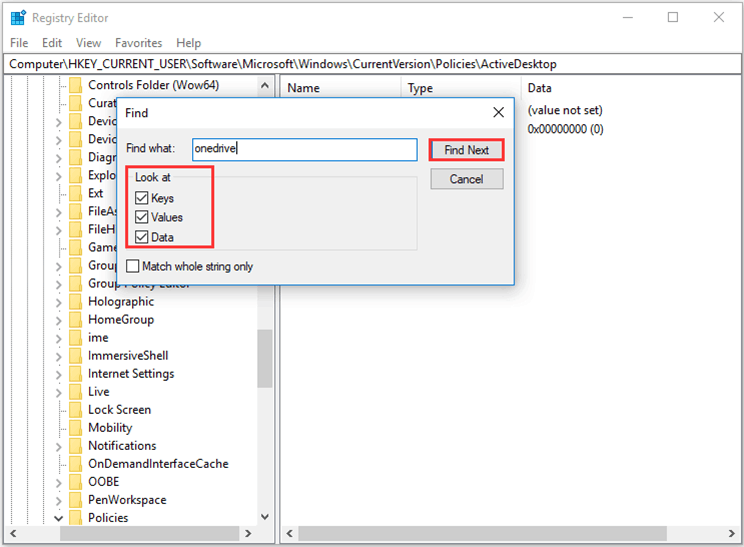
Task: Open the Favorites menu
Action: click(139, 43)
